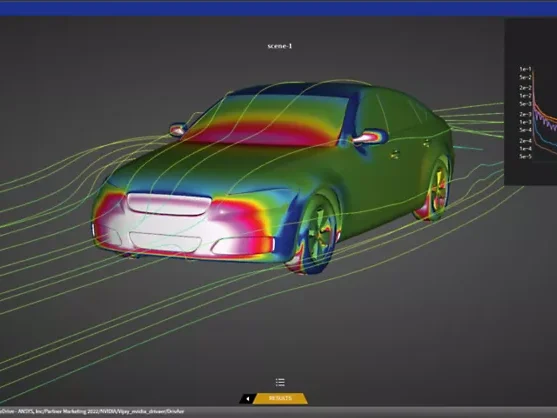Select the side mirror left of windshield
Screen dimensions: 557x418
(178, 129)
